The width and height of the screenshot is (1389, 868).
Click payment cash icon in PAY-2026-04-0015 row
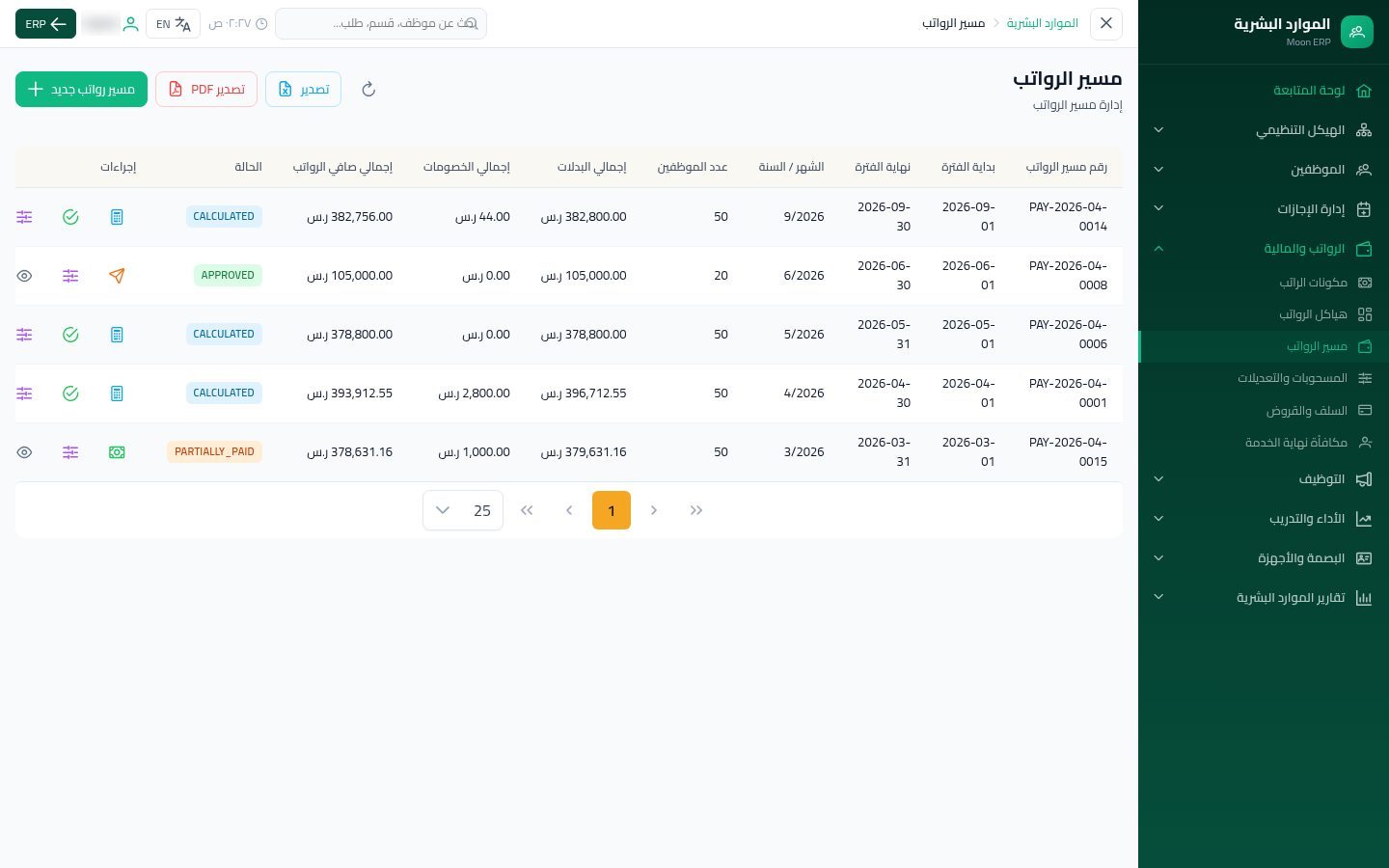117,452
